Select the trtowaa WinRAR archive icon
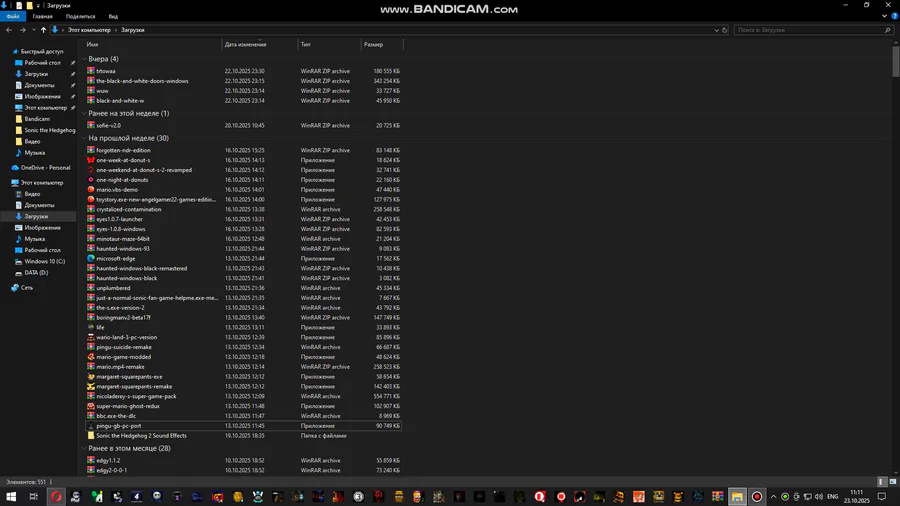900x506 pixels. pyautogui.click(x=91, y=71)
